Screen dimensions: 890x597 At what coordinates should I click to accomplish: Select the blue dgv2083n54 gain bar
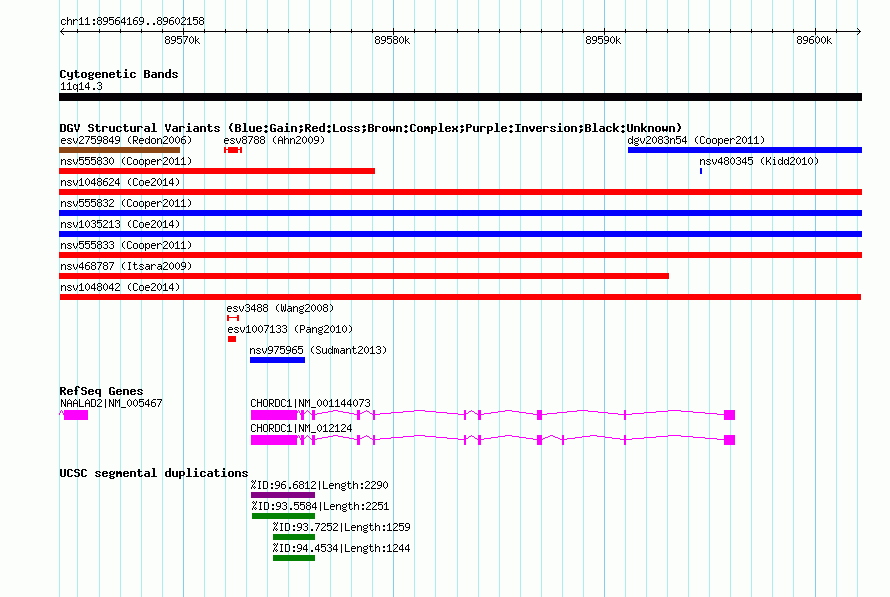745,150
